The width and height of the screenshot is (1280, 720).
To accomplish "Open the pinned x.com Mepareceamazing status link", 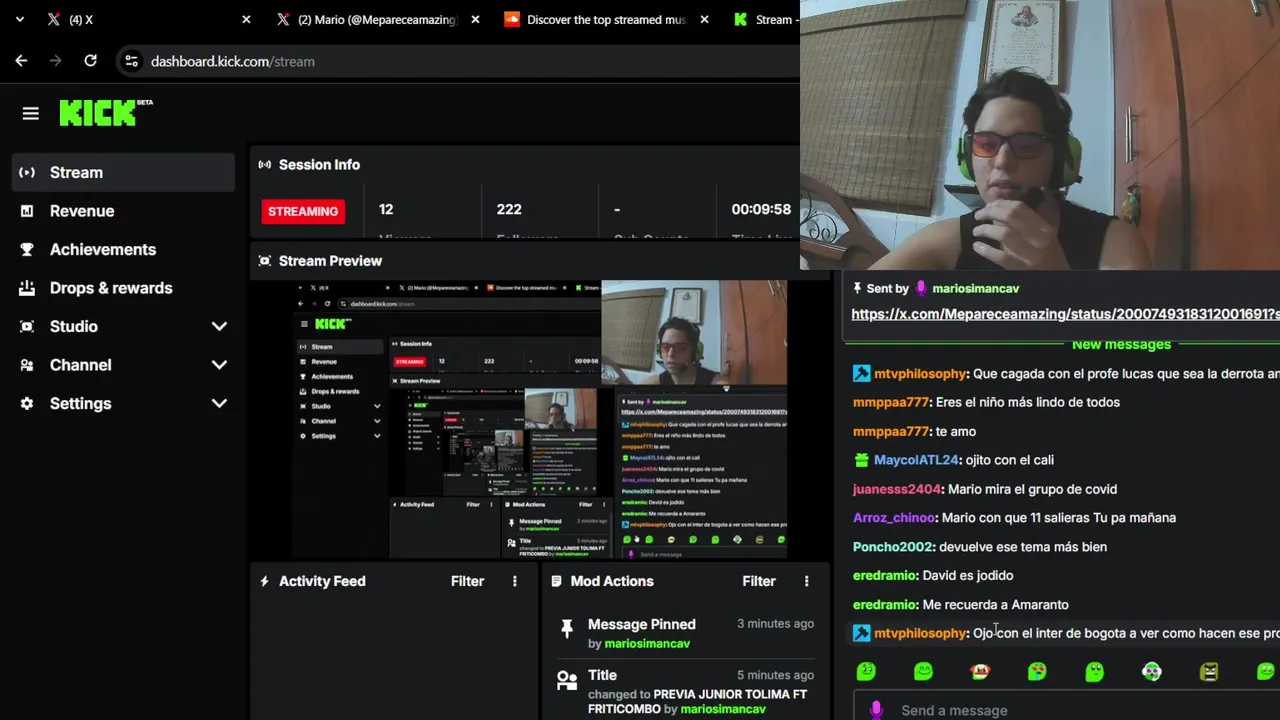I will [x=1065, y=314].
